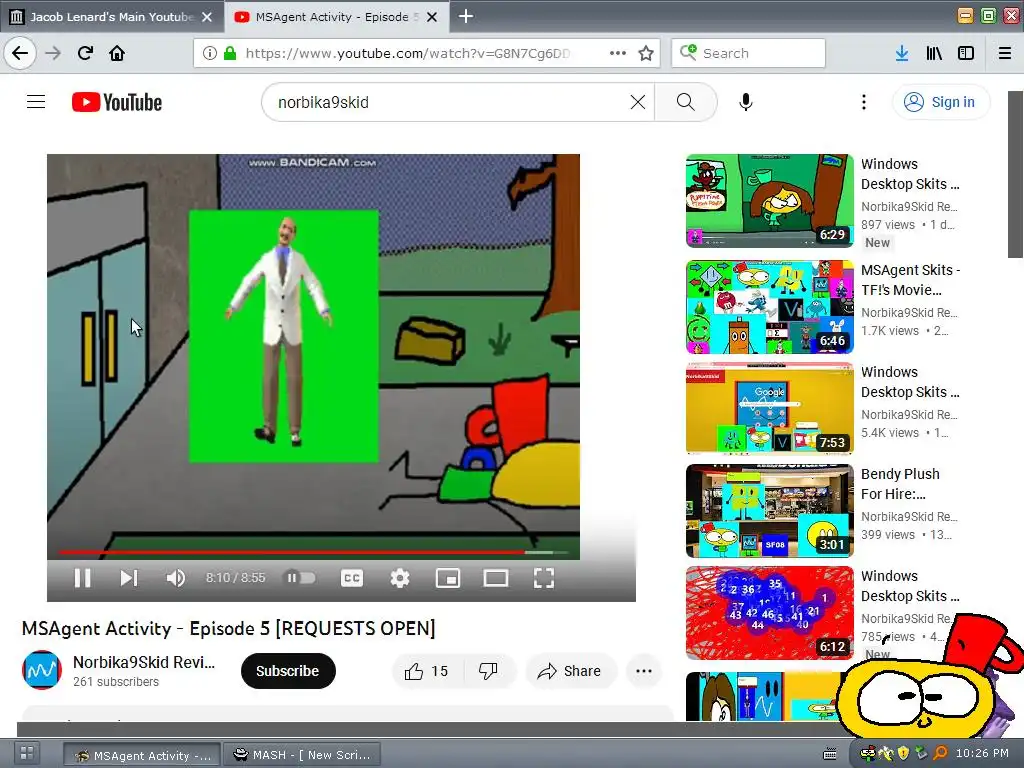Bookmark this page with the star icon
The height and width of the screenshot is (768, 1024).
(646, 53)
